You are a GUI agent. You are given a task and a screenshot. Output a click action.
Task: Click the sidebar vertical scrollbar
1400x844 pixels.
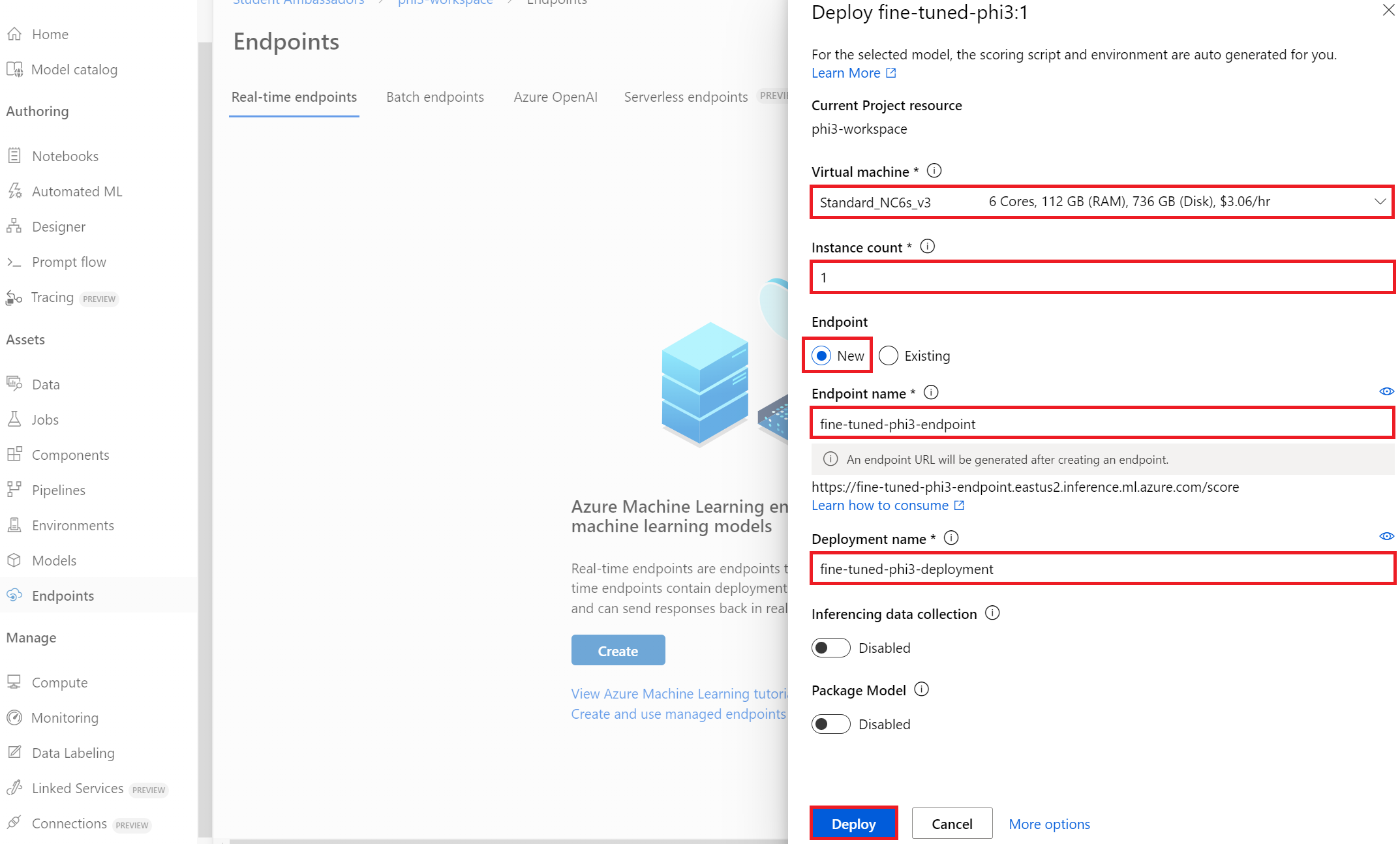coord(205,439)
